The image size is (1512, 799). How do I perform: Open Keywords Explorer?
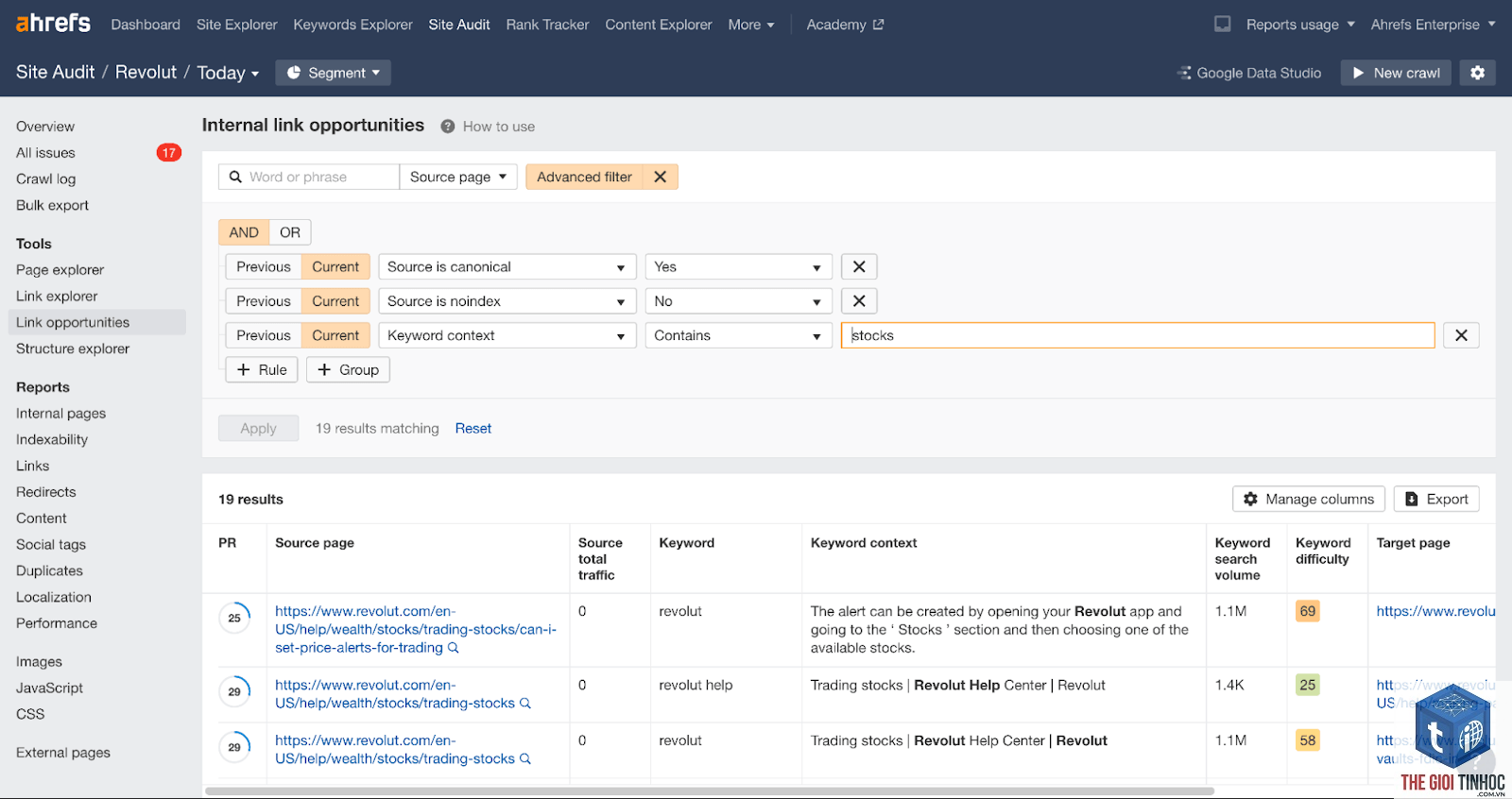click(352, 25)
